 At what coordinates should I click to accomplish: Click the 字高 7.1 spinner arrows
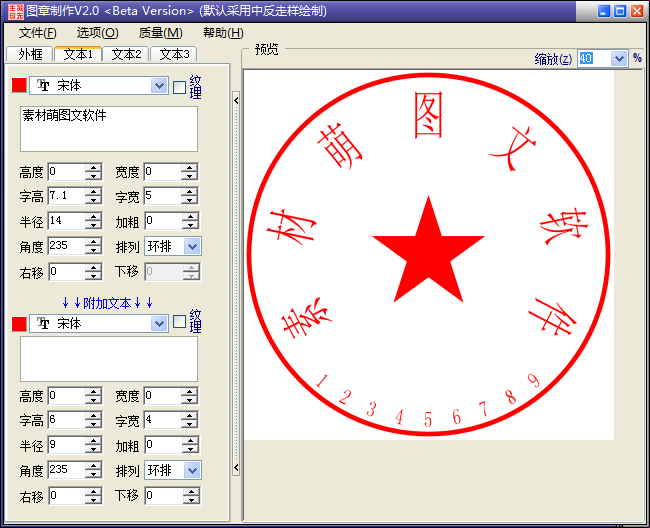click(94, 196)
